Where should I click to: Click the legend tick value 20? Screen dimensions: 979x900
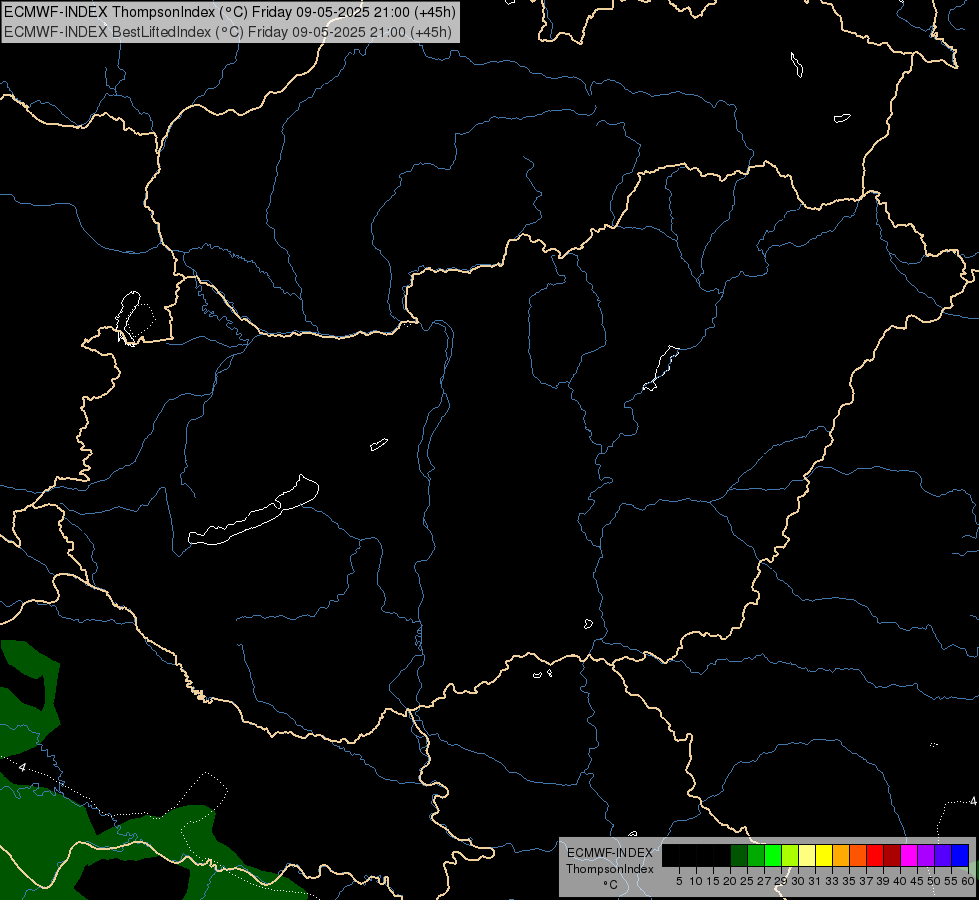(x=730, y=881)
